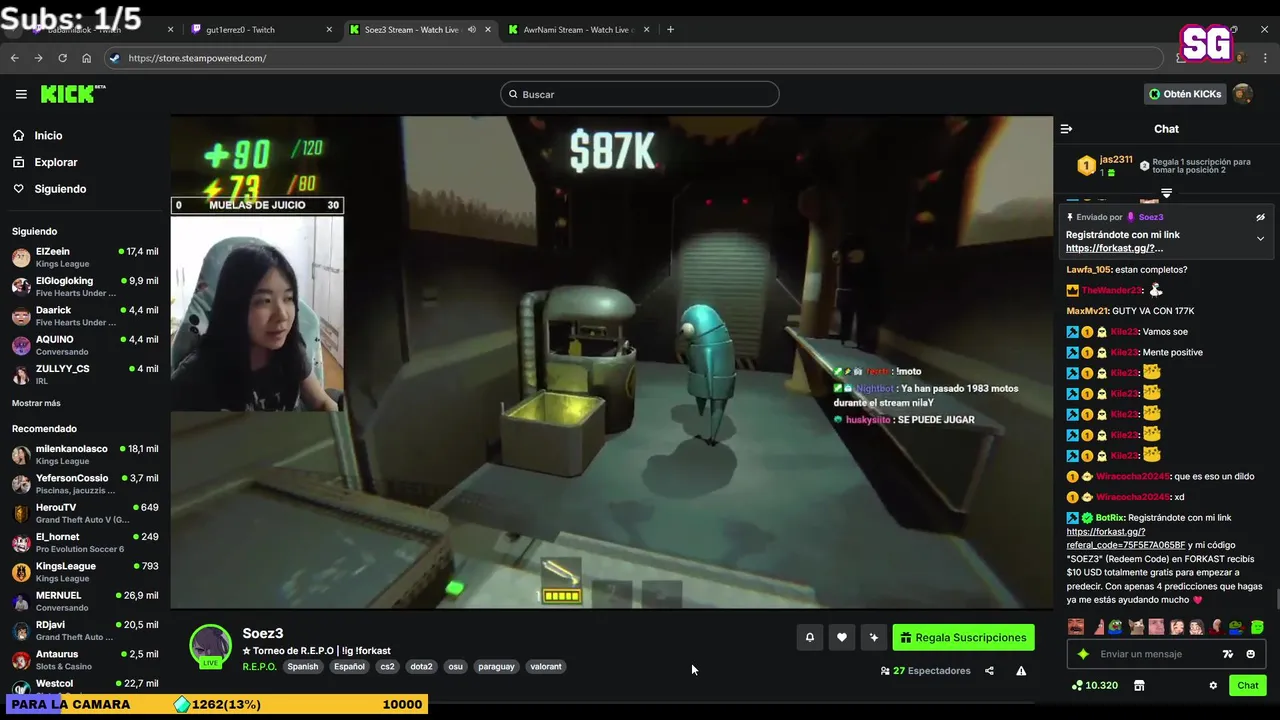Select the Soez3 Stream browser tab
The height and width of the screenshot is (720, 1280).
pos(412,30)
